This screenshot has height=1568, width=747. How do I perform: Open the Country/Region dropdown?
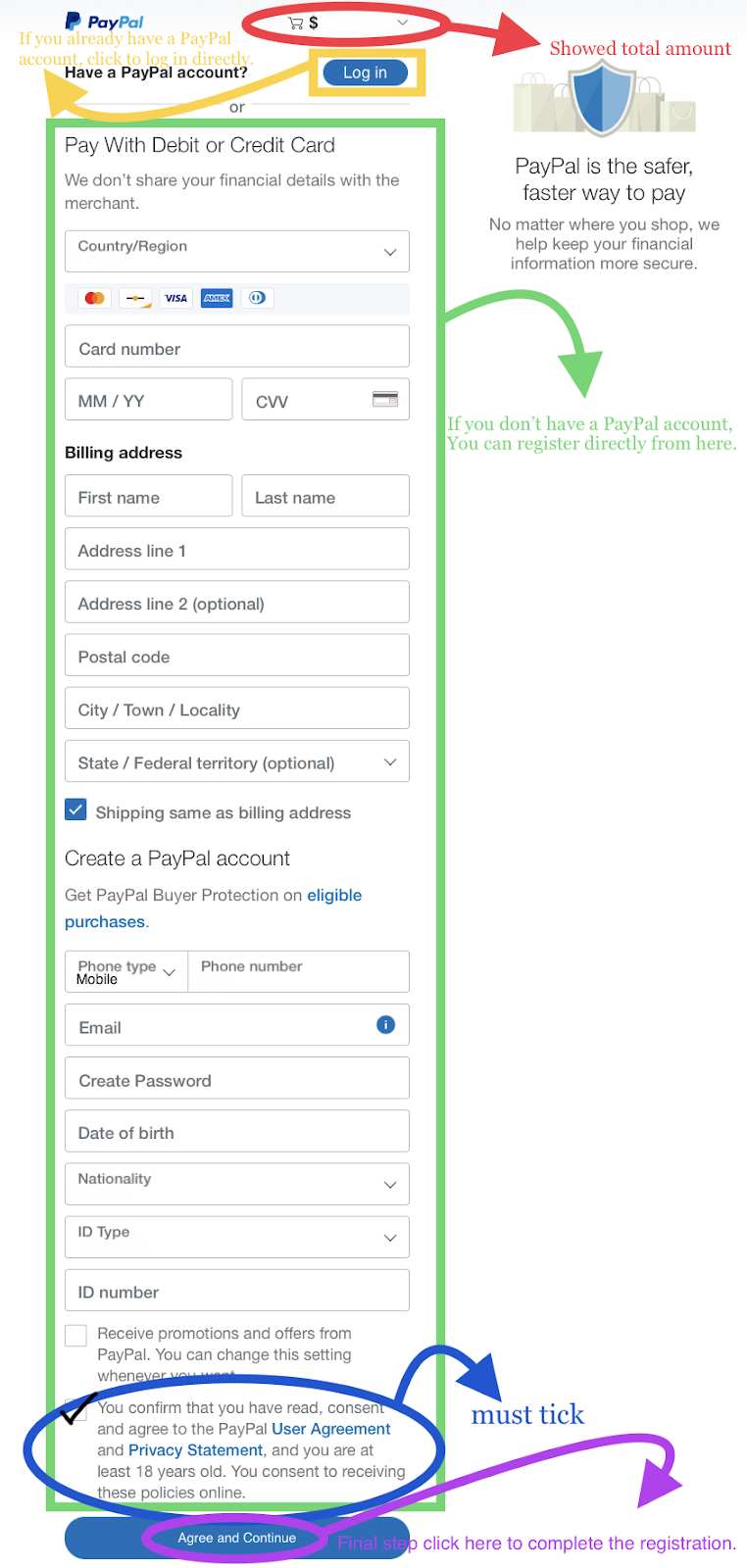click(x=237, y=251)
